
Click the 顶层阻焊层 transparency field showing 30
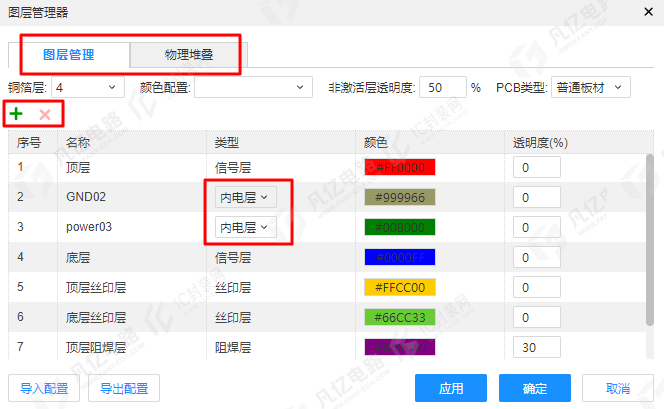click(537, 348)
